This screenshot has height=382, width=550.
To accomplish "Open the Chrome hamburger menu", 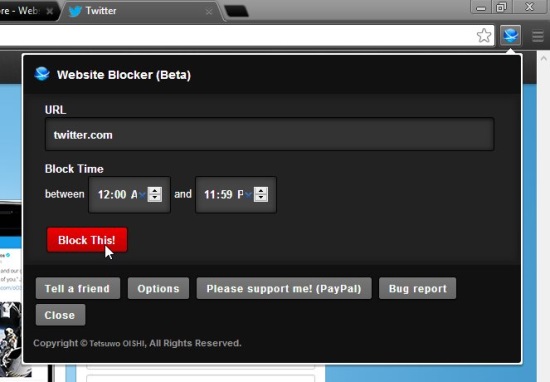I will (538, 35).
